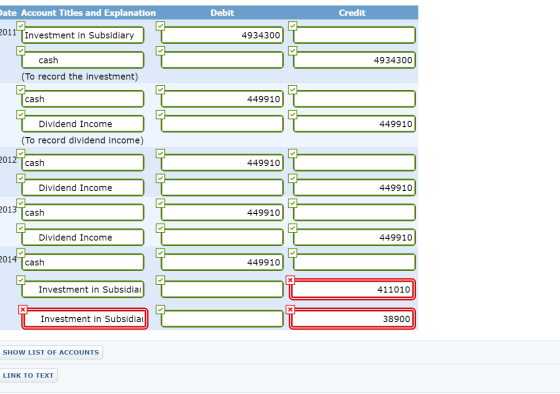Edit the credit field containing 4934300

pos(354,60)
